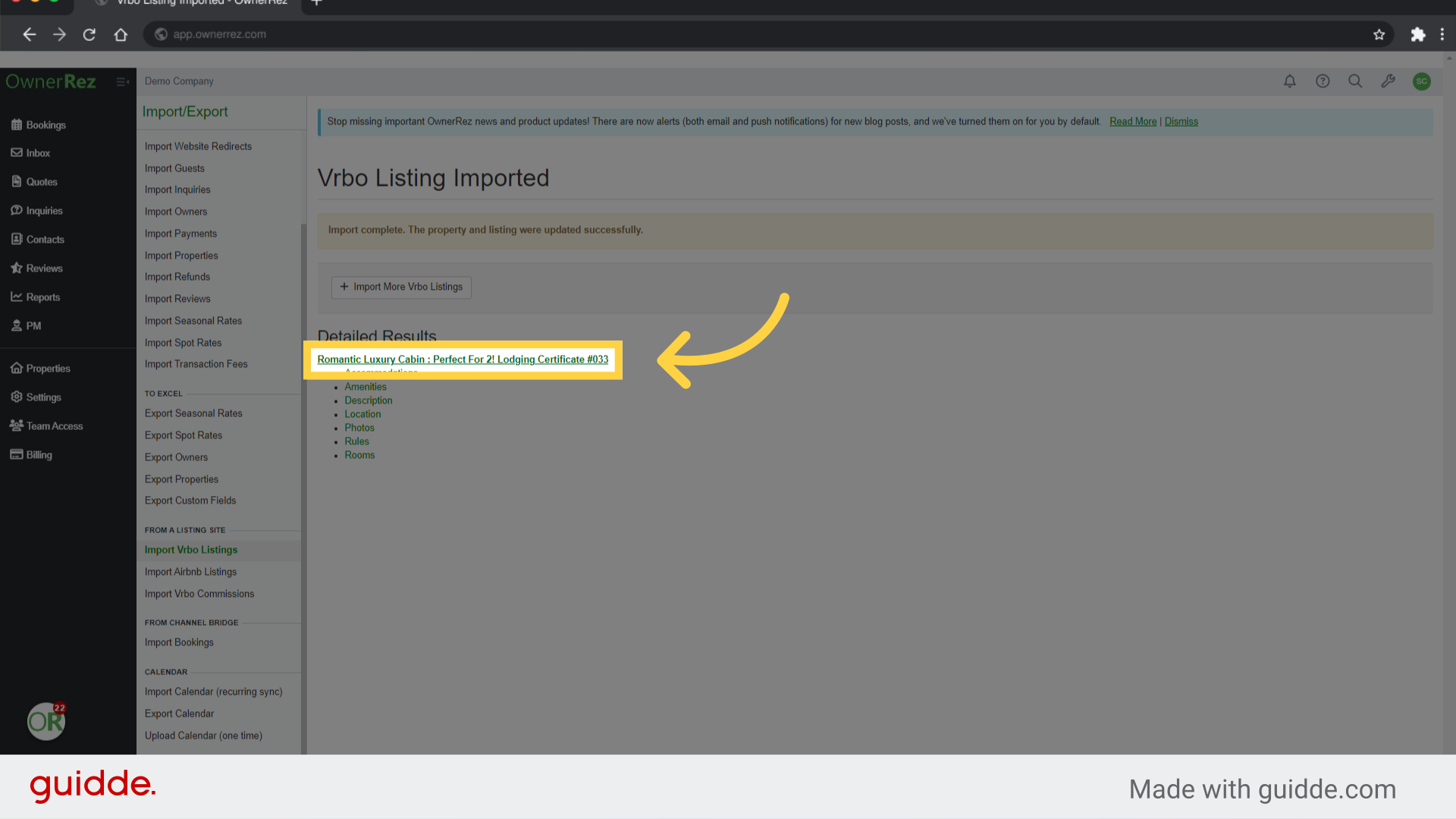Viewport: 1456px width, 819px height.
Task: Open the SC user avatar menu
Action: tap(1421, 81)
